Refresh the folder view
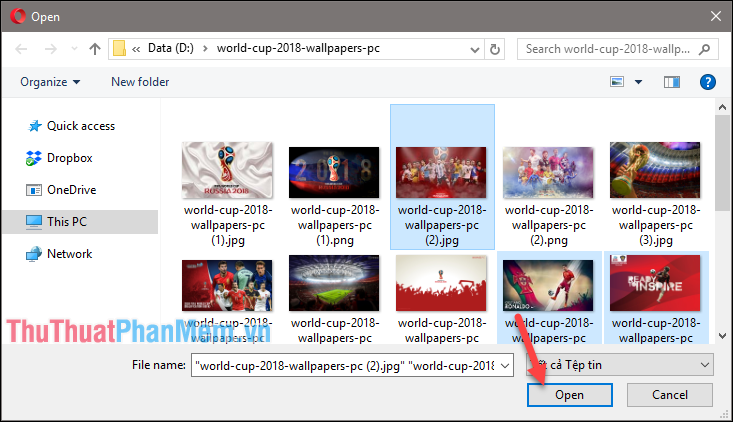 [495, 49]
